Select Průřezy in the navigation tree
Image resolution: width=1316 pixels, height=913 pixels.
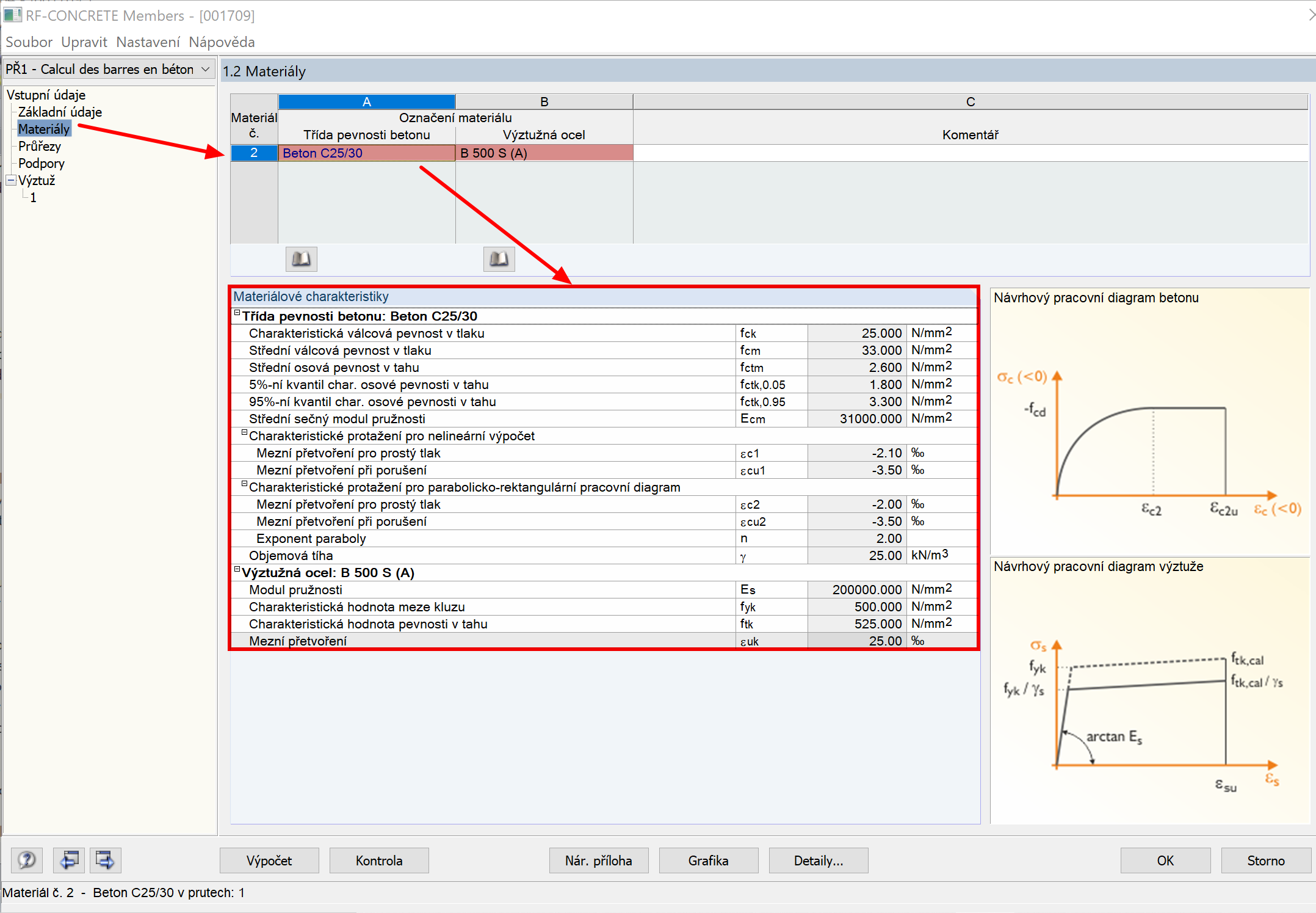click(x=40, y=146)
